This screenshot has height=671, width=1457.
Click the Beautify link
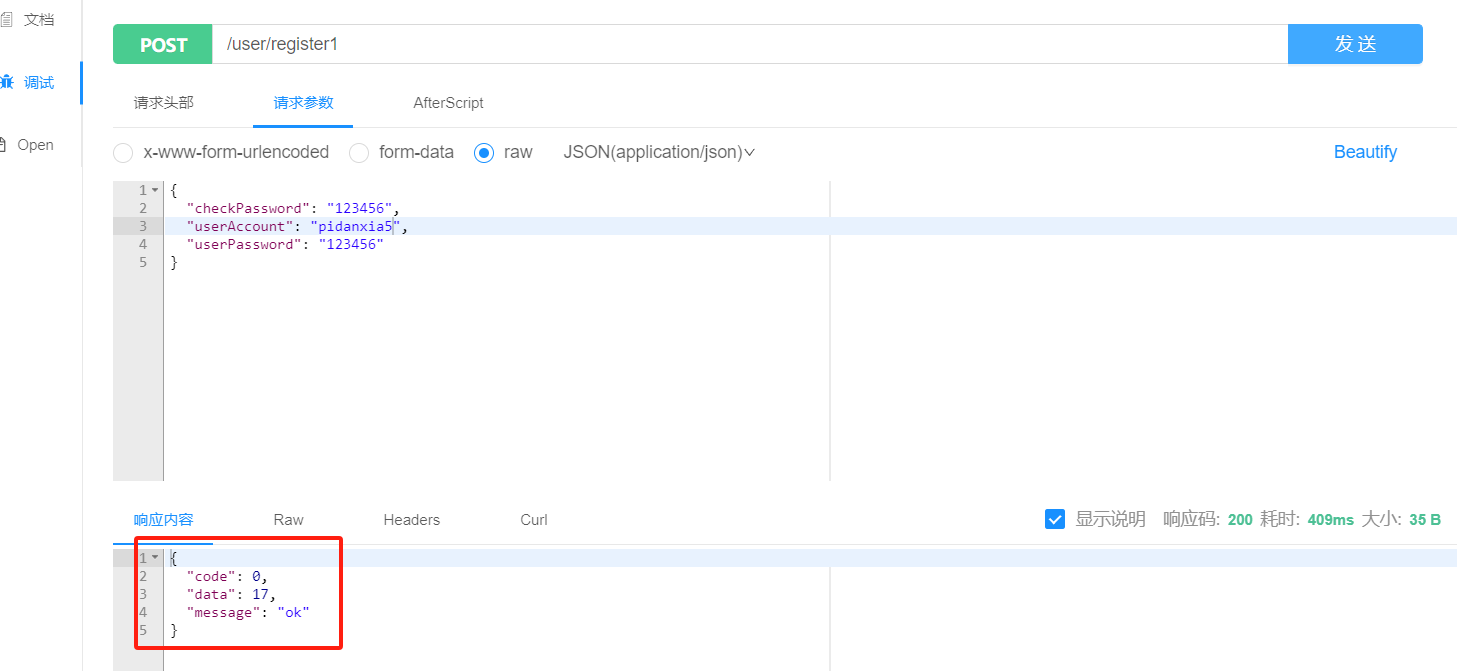coord(1365,152)
